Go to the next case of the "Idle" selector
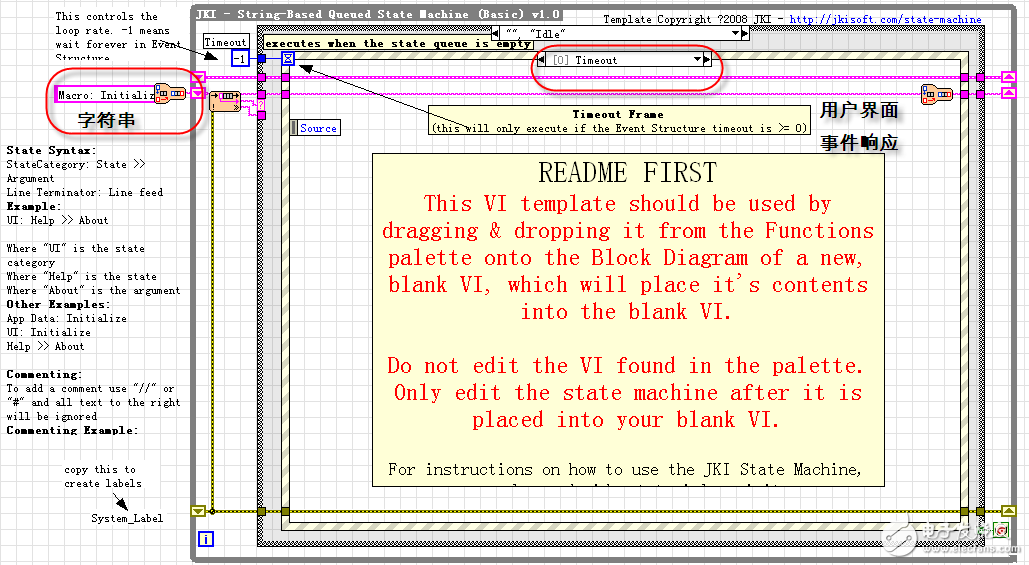The width and height of the screenshot is (1029, 565). coord(745,33)
